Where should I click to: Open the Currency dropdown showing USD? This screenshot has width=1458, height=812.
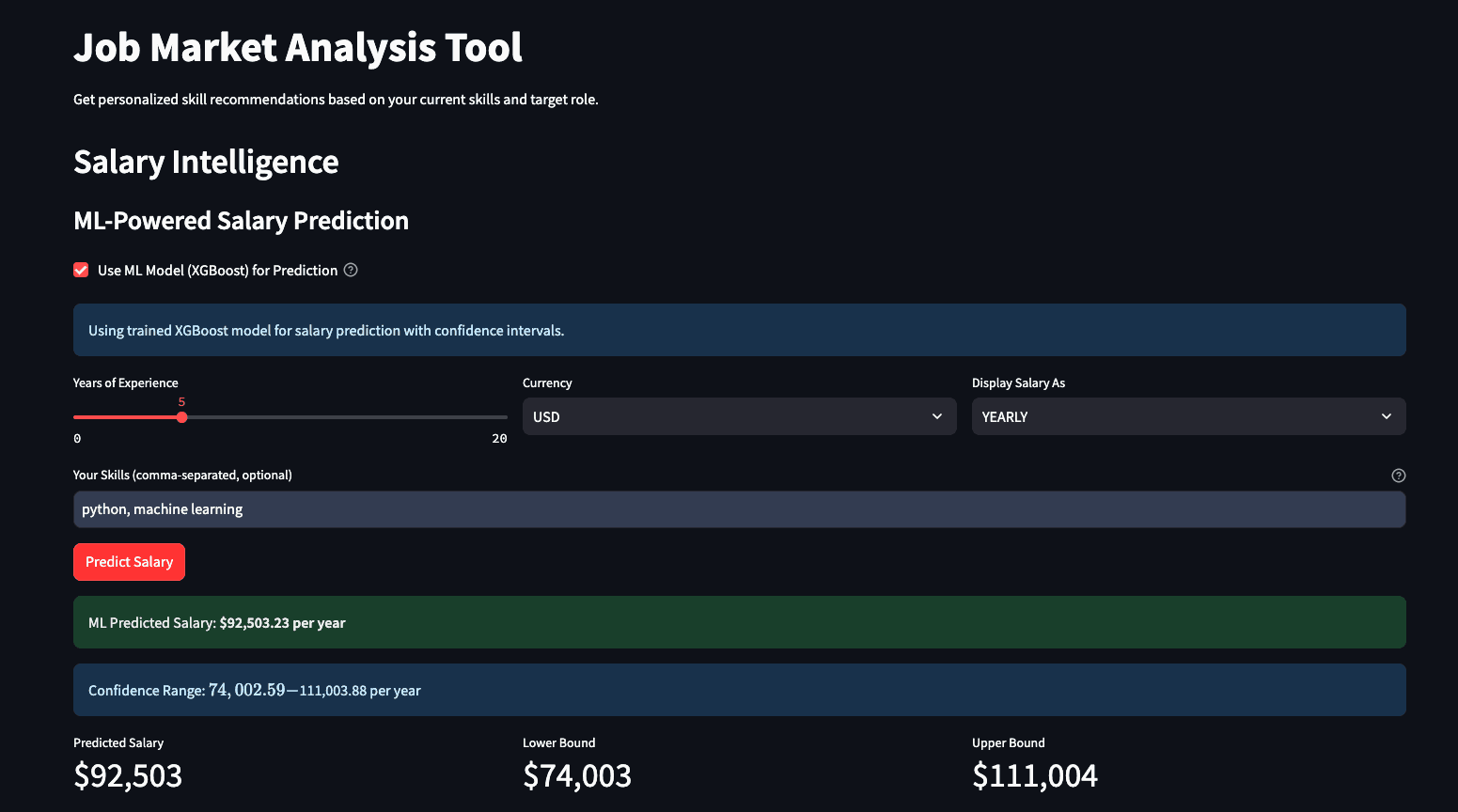pyautogui.click(x=740, y=416)
